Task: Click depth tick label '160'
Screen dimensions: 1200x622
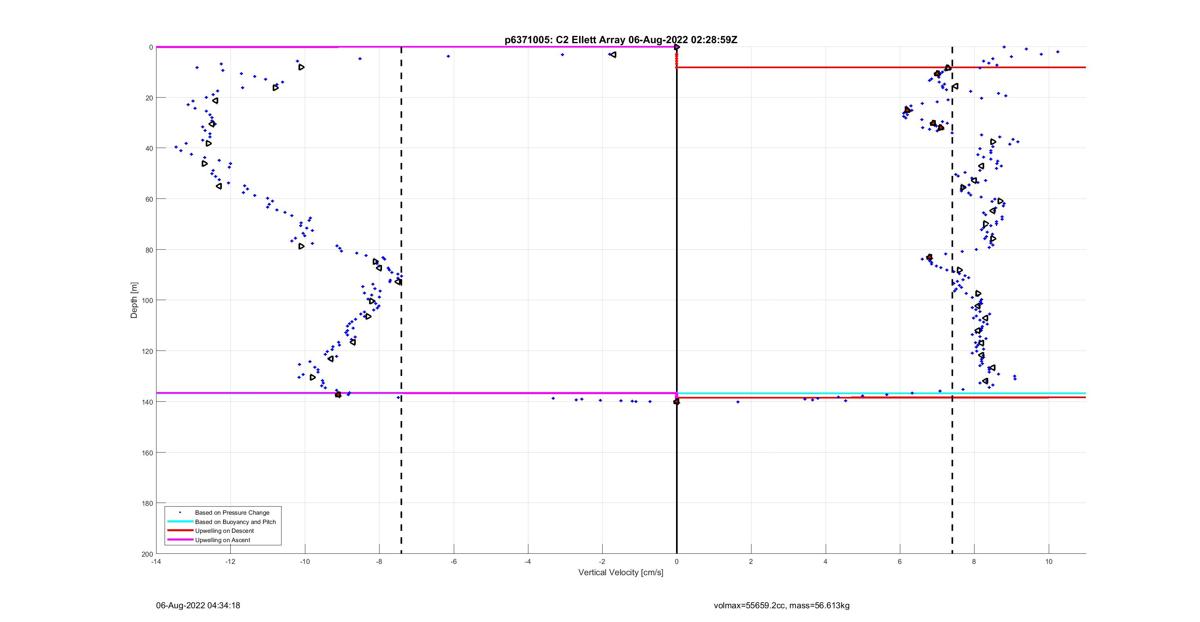Action: (x=146, y=452)
